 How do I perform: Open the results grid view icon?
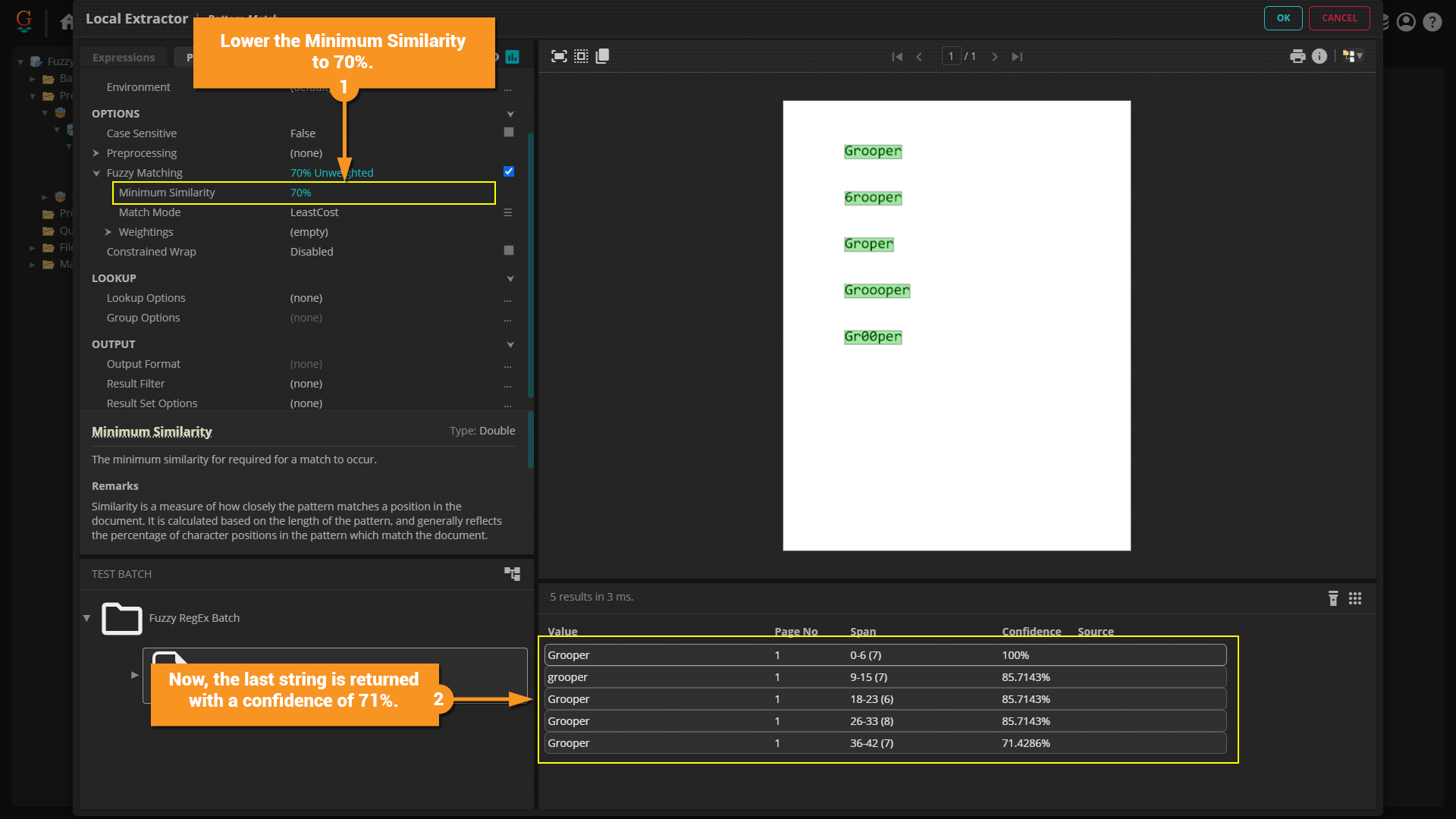(1355, 598)
